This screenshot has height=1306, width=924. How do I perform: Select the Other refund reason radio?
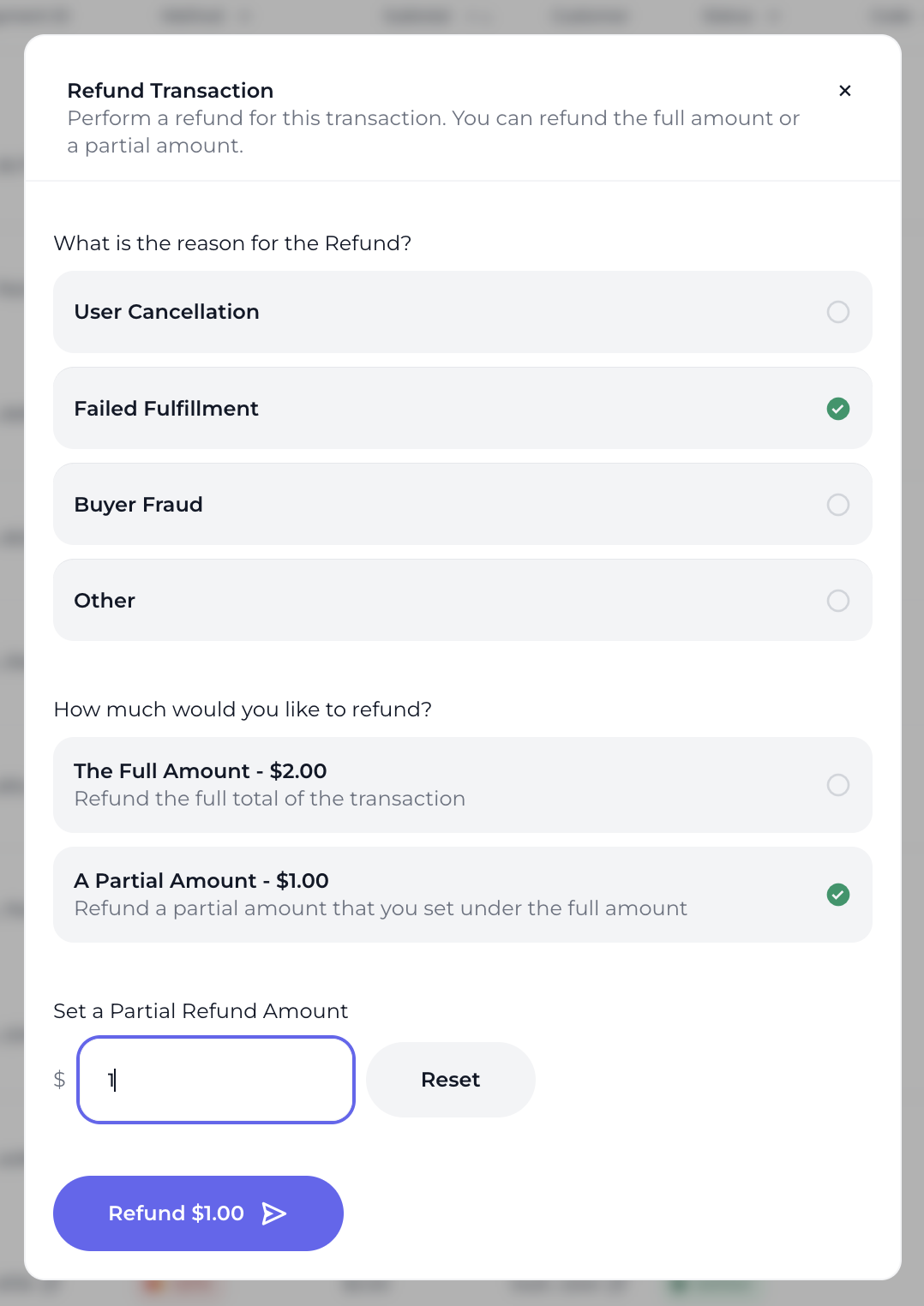click(x=837, y=601)
